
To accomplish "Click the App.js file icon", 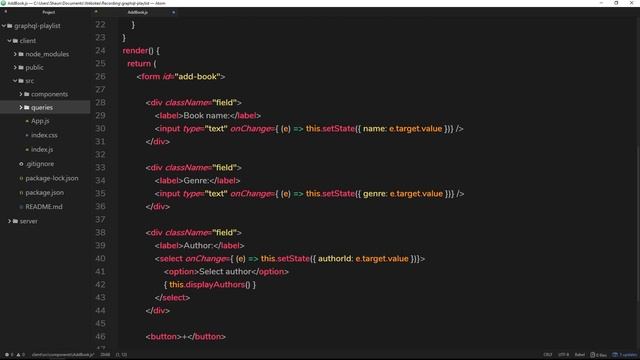I will pyautogui.click(x=27, y=121).
